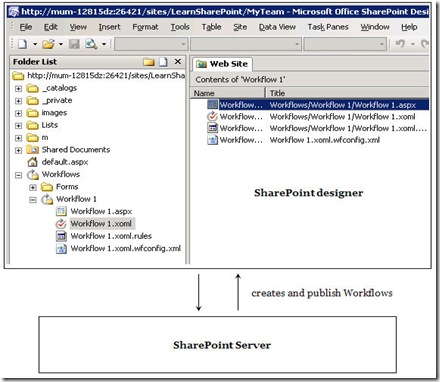Screen dimensions: 440x382
Task: Sort contents by the Name column header
Action: coord(228,93)
